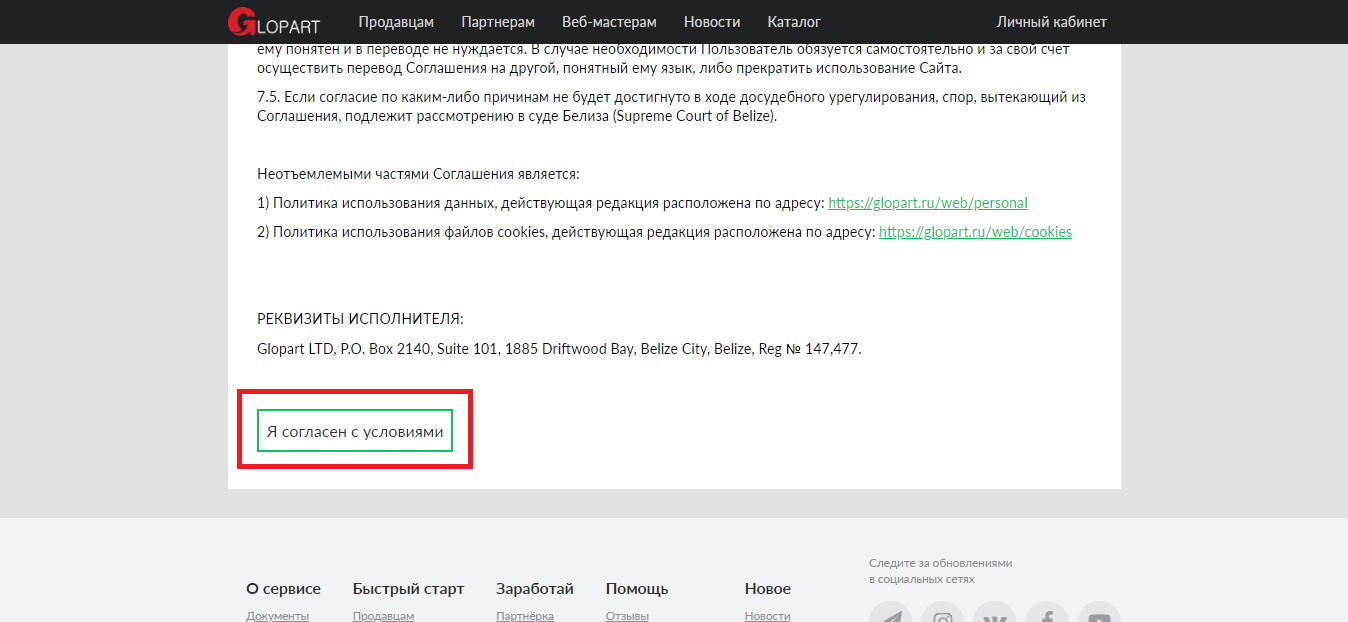
Task: Open the Новости header menu item
Action: point(712,22)
